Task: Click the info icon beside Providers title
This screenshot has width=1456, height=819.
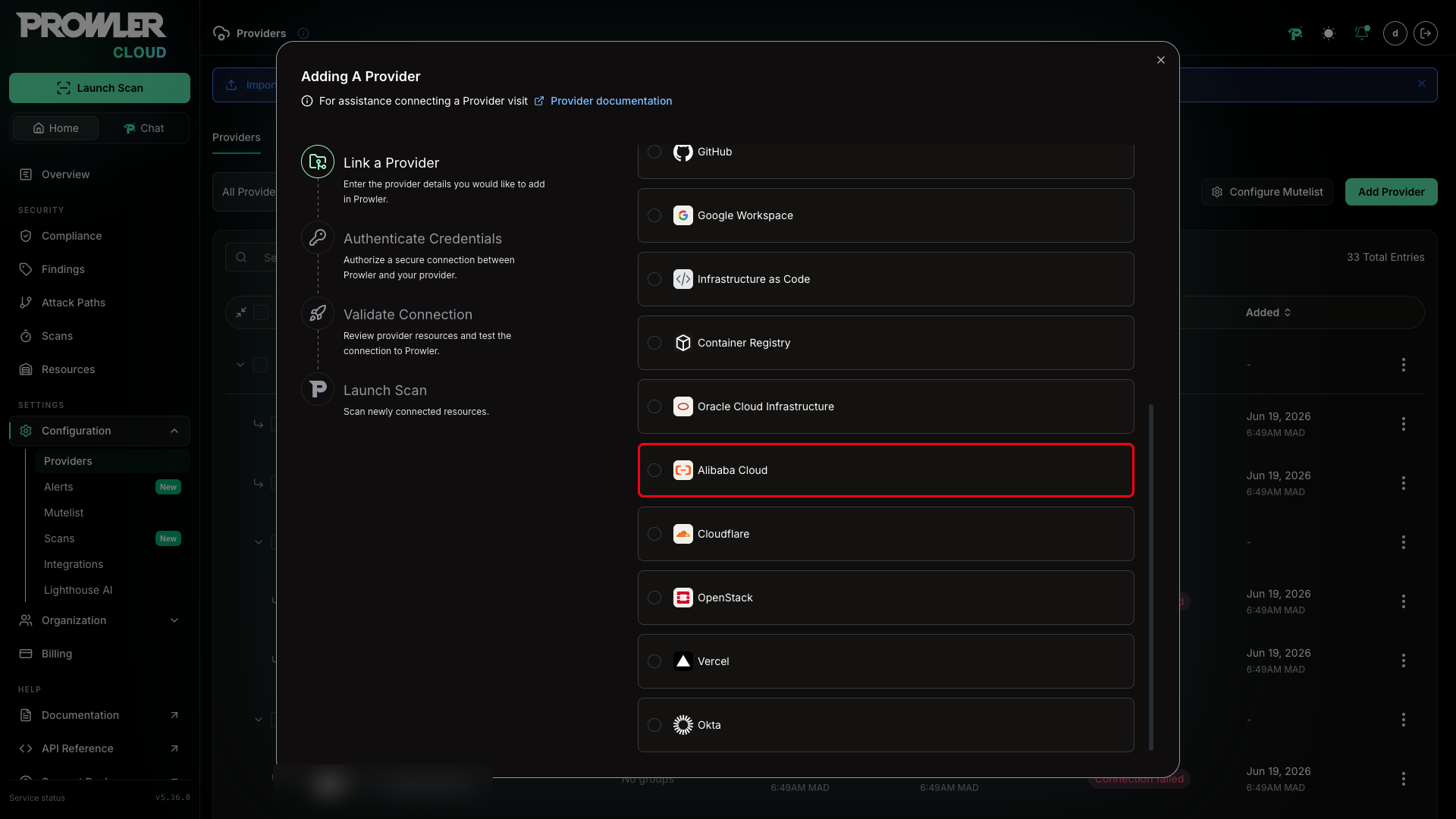Action: tap(303, 33)
